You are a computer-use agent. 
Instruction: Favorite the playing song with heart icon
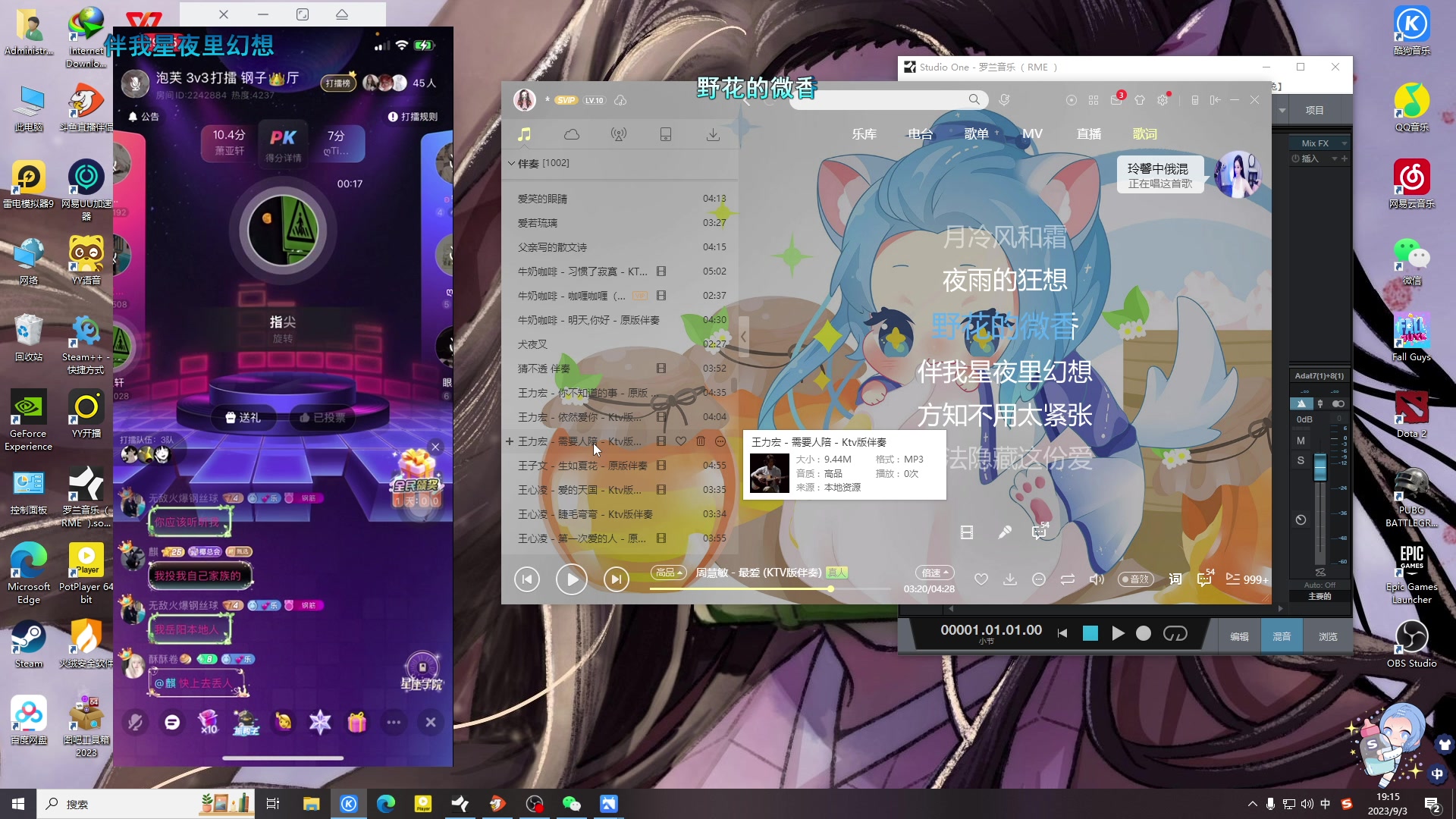981,579
